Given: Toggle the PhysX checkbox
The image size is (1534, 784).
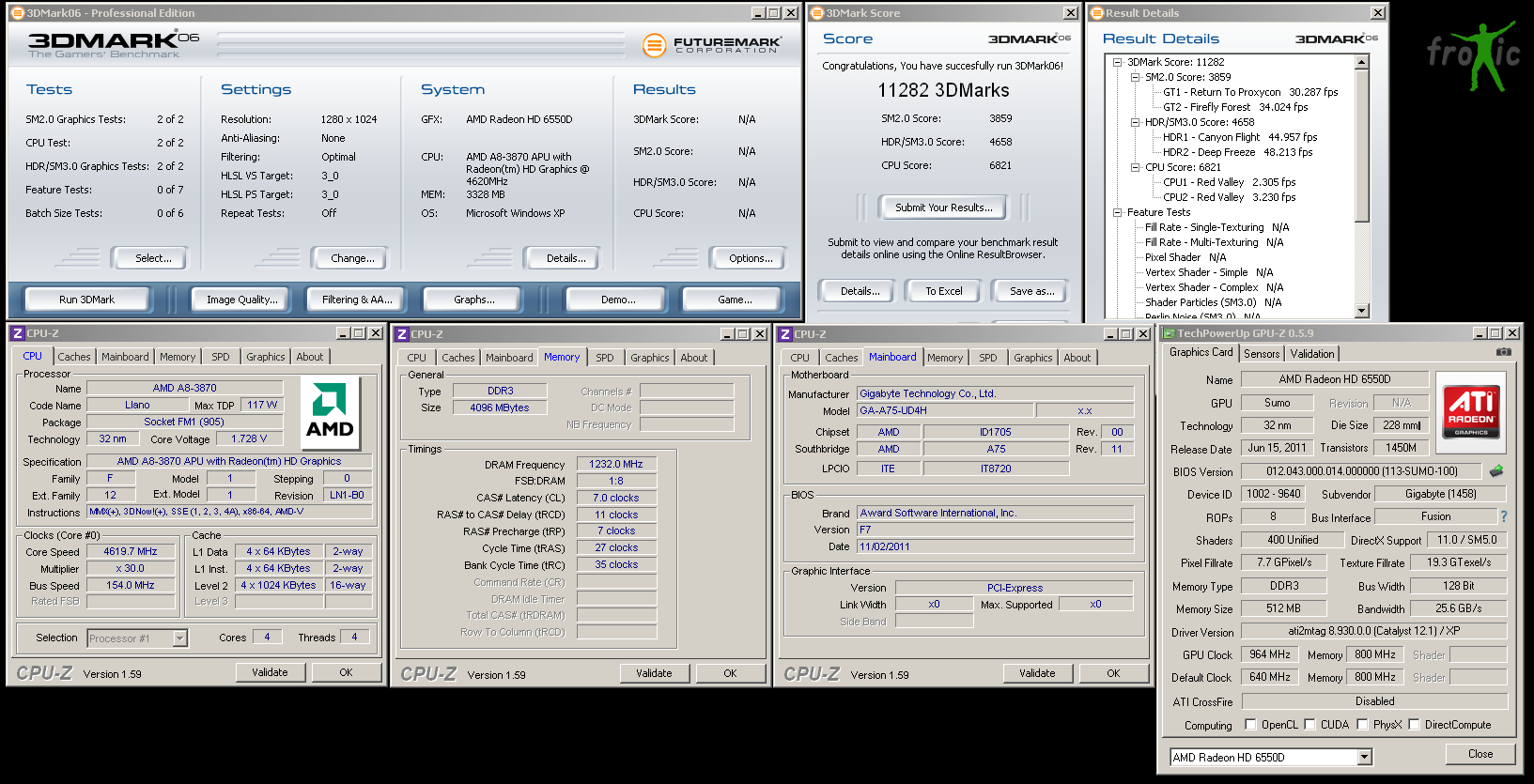Looking at the screenshot, I should tap(1361, 724).
